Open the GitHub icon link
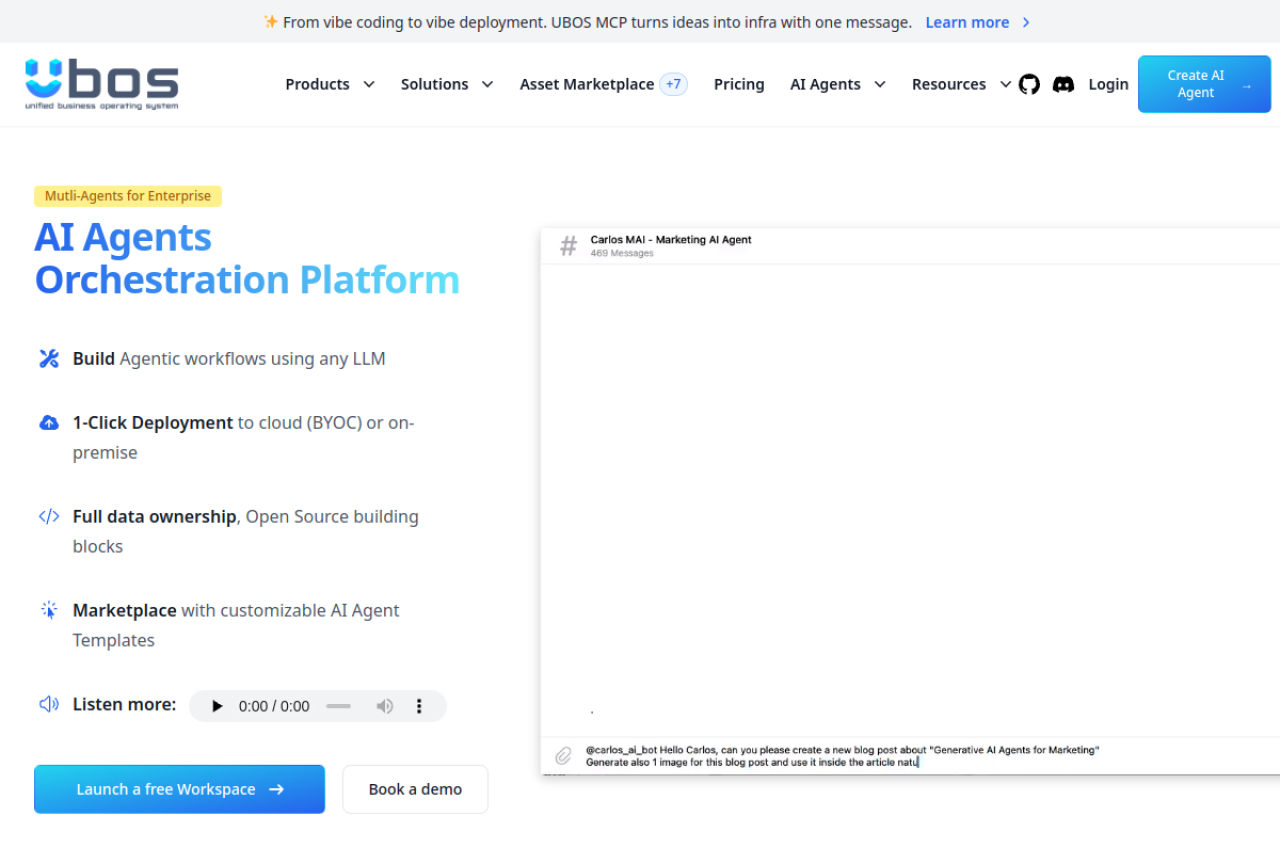 [1029, 84]
